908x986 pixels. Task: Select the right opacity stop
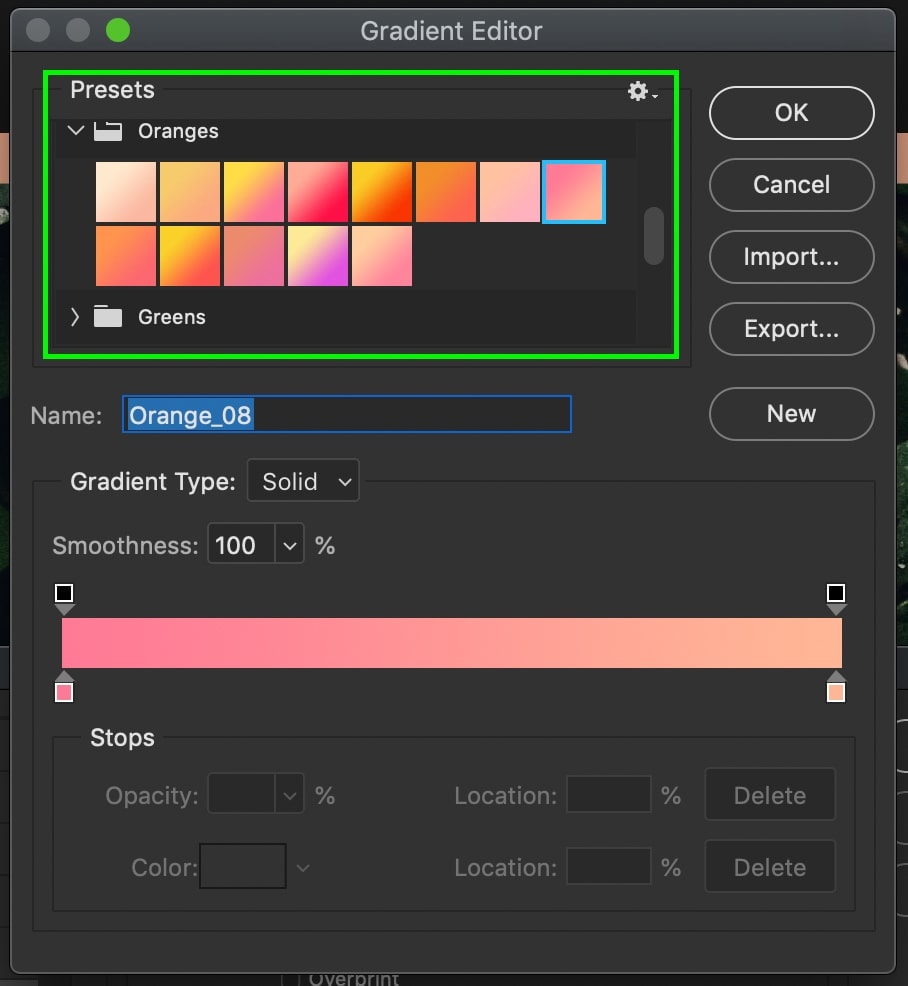(836, 597)
